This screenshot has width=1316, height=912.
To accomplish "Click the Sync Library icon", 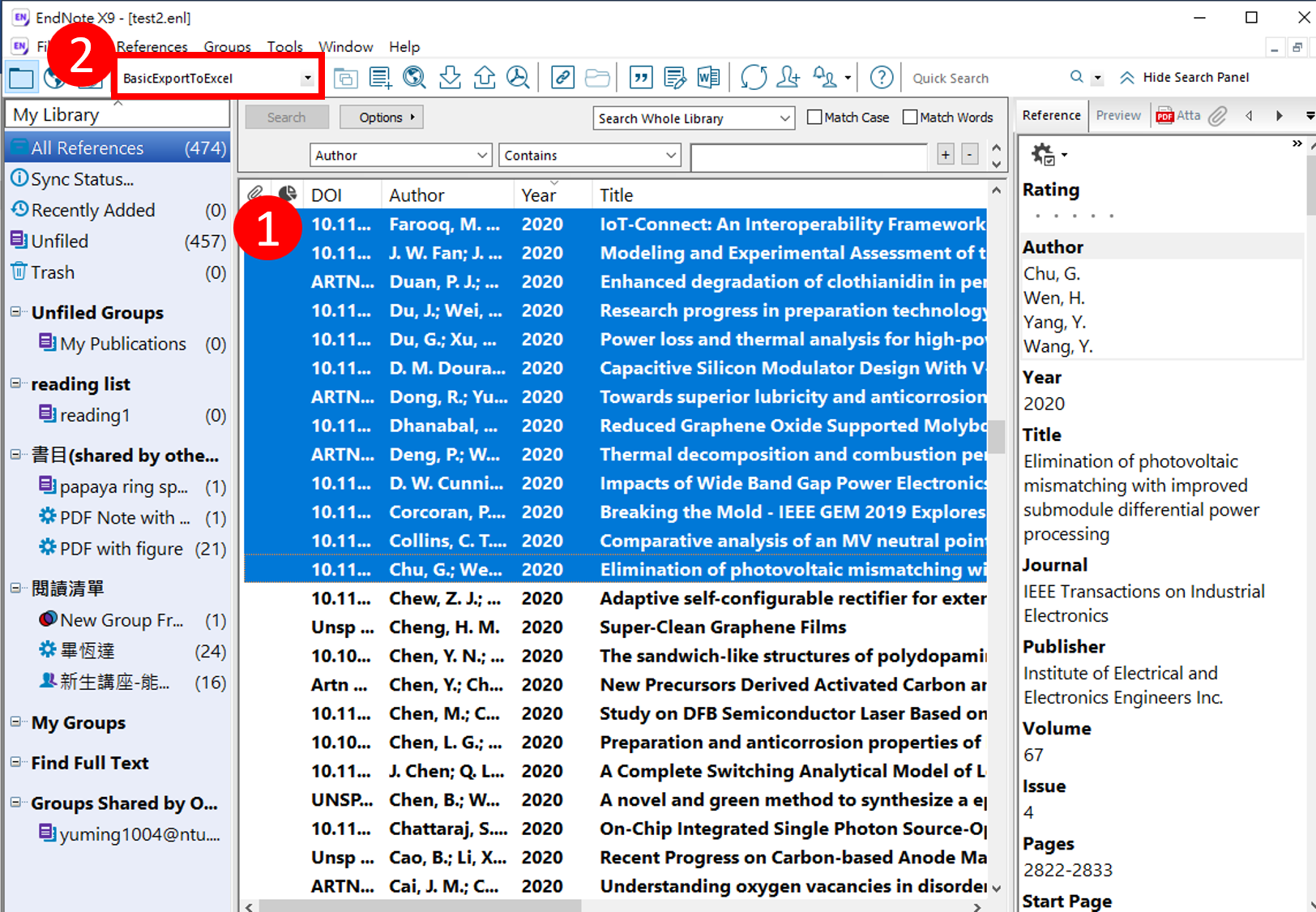I will tap(754, 78).
